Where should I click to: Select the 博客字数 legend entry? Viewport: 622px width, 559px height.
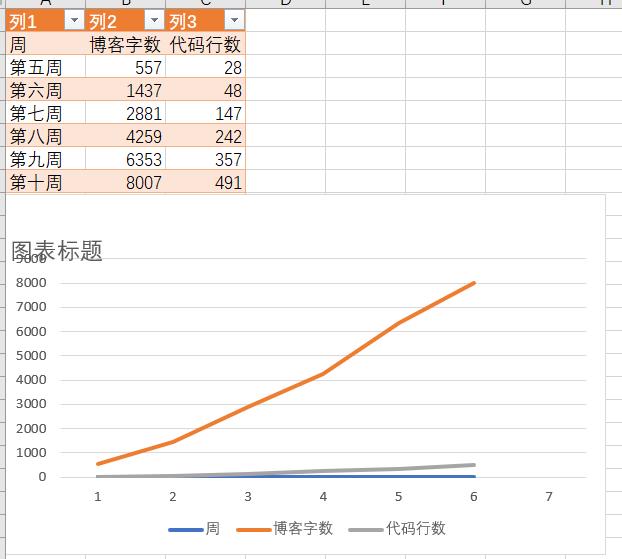284,528
